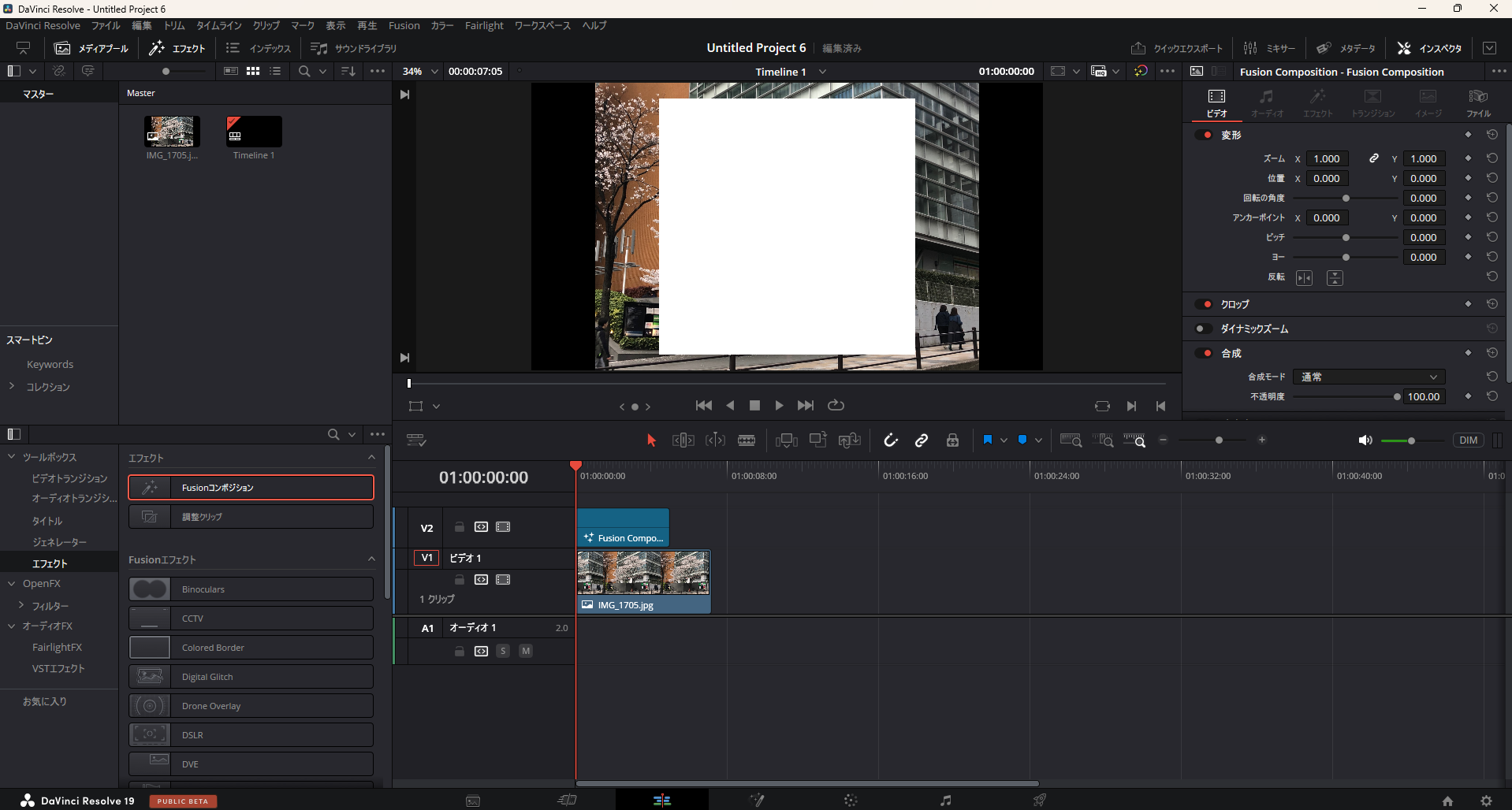Disable the 変形 transform toggle

click(1204, 136)
